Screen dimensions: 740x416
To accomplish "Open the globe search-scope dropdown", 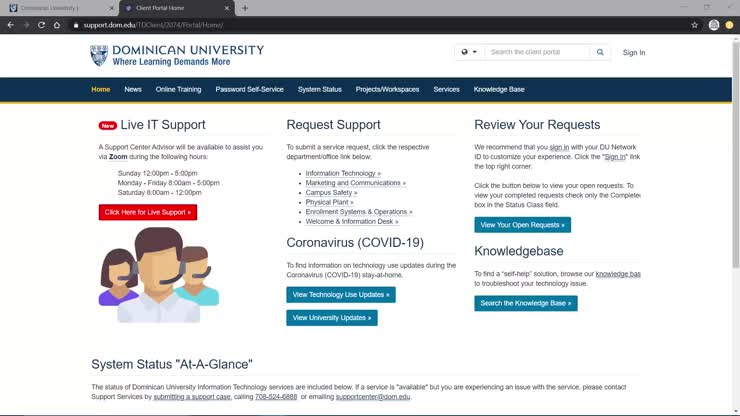I will 469,52.
